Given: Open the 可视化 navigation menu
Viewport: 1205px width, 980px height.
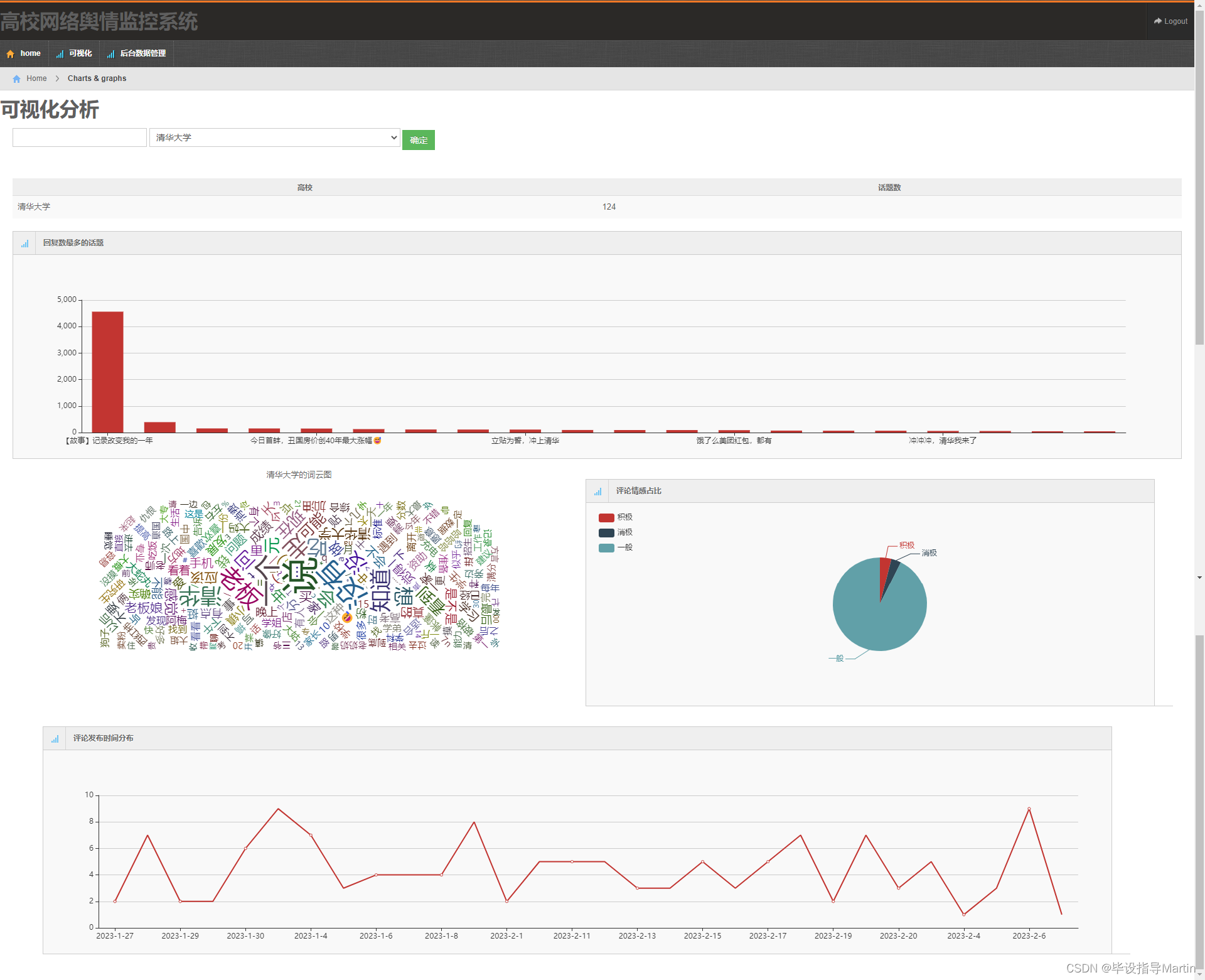Looking at the screenshot, I should point(80,53).
